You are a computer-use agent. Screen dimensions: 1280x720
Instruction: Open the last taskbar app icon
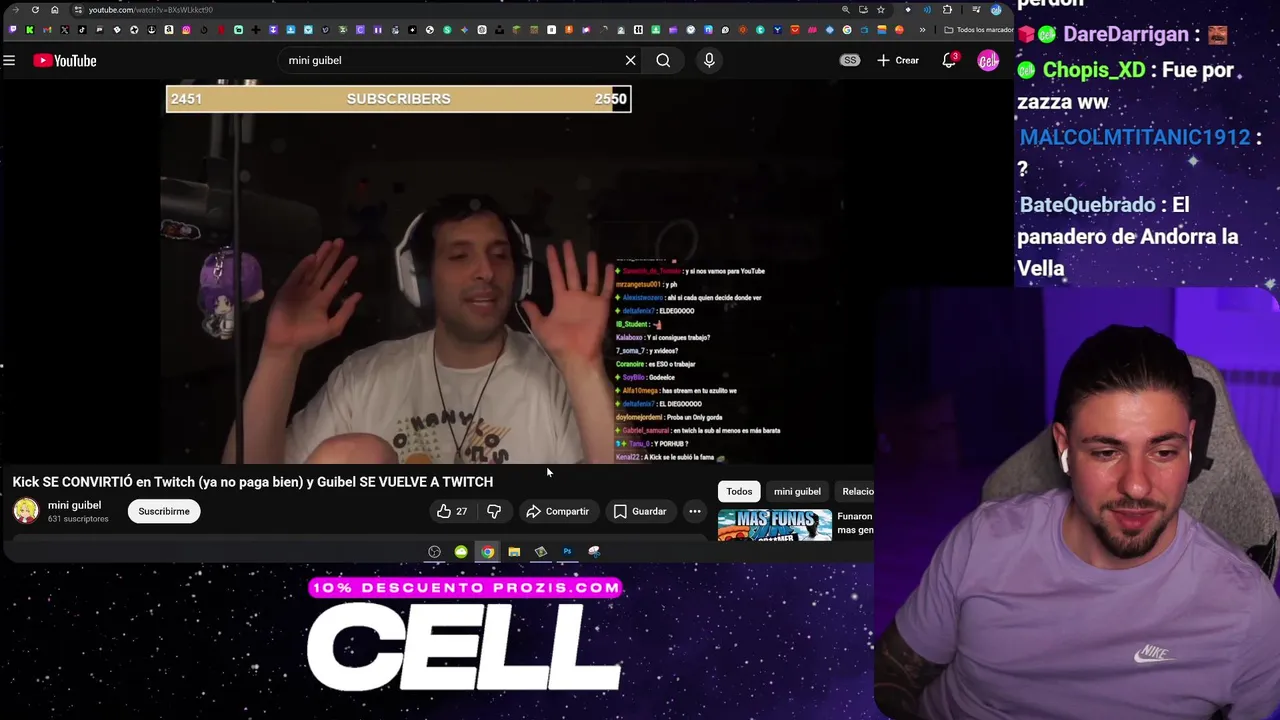[594, 552]
